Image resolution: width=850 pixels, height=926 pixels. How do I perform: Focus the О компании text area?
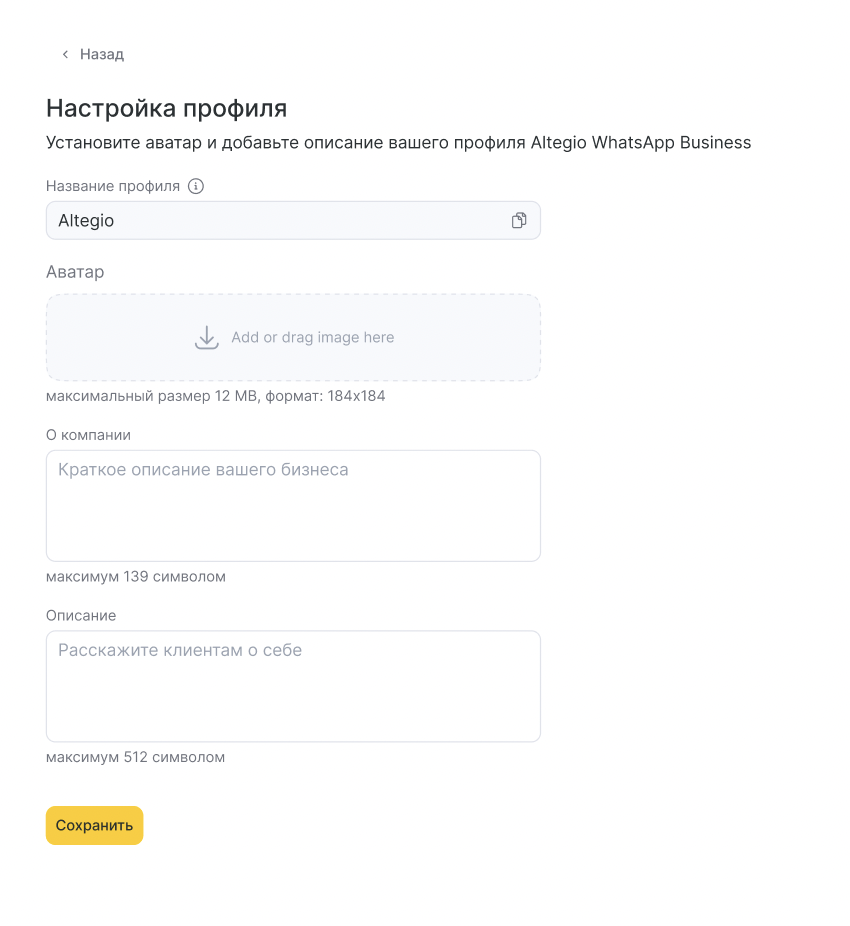[x=293, y=505]
